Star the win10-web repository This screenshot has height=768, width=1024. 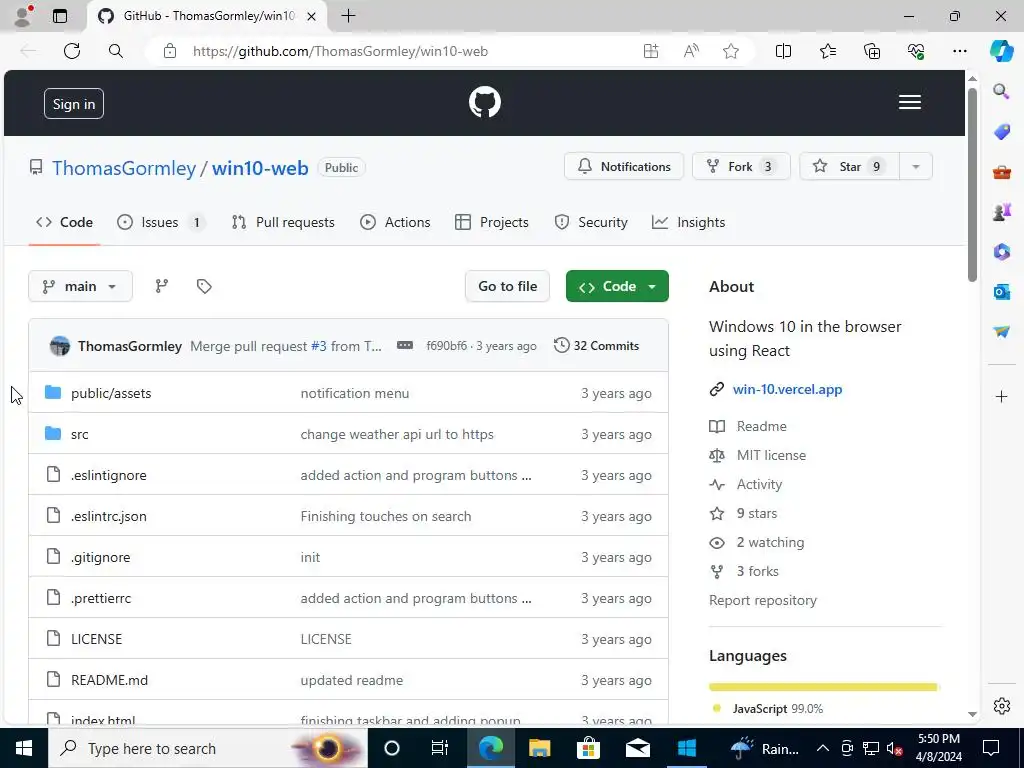[x=850, y=167]
